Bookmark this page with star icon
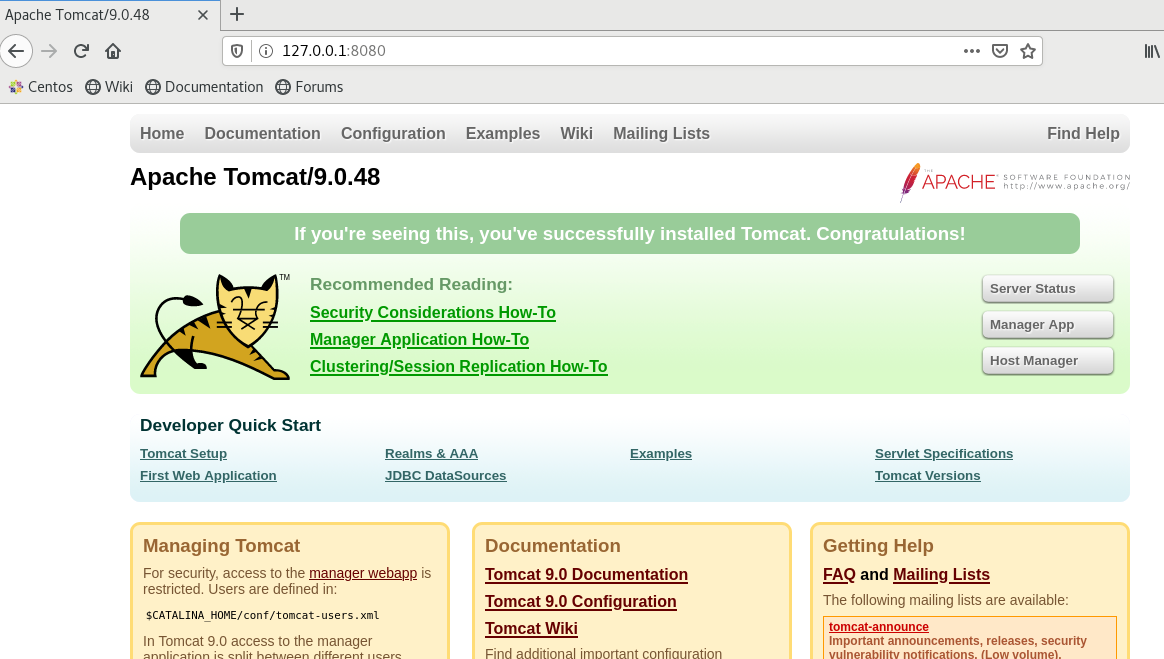Image resolution: width=1164 pixels, height=659 pixels. [1027, 51]
